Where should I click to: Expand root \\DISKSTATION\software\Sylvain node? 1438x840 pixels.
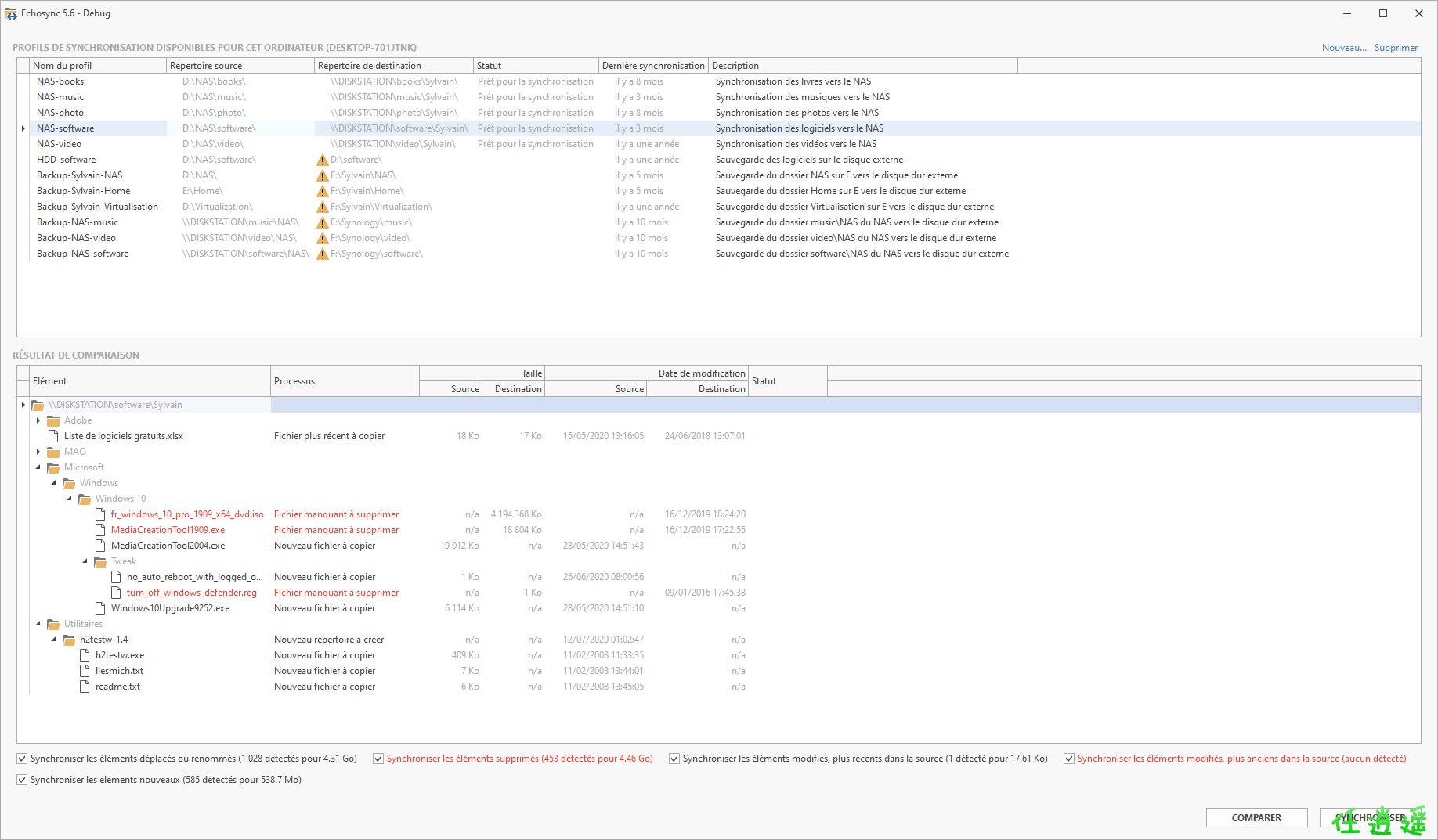23,405
